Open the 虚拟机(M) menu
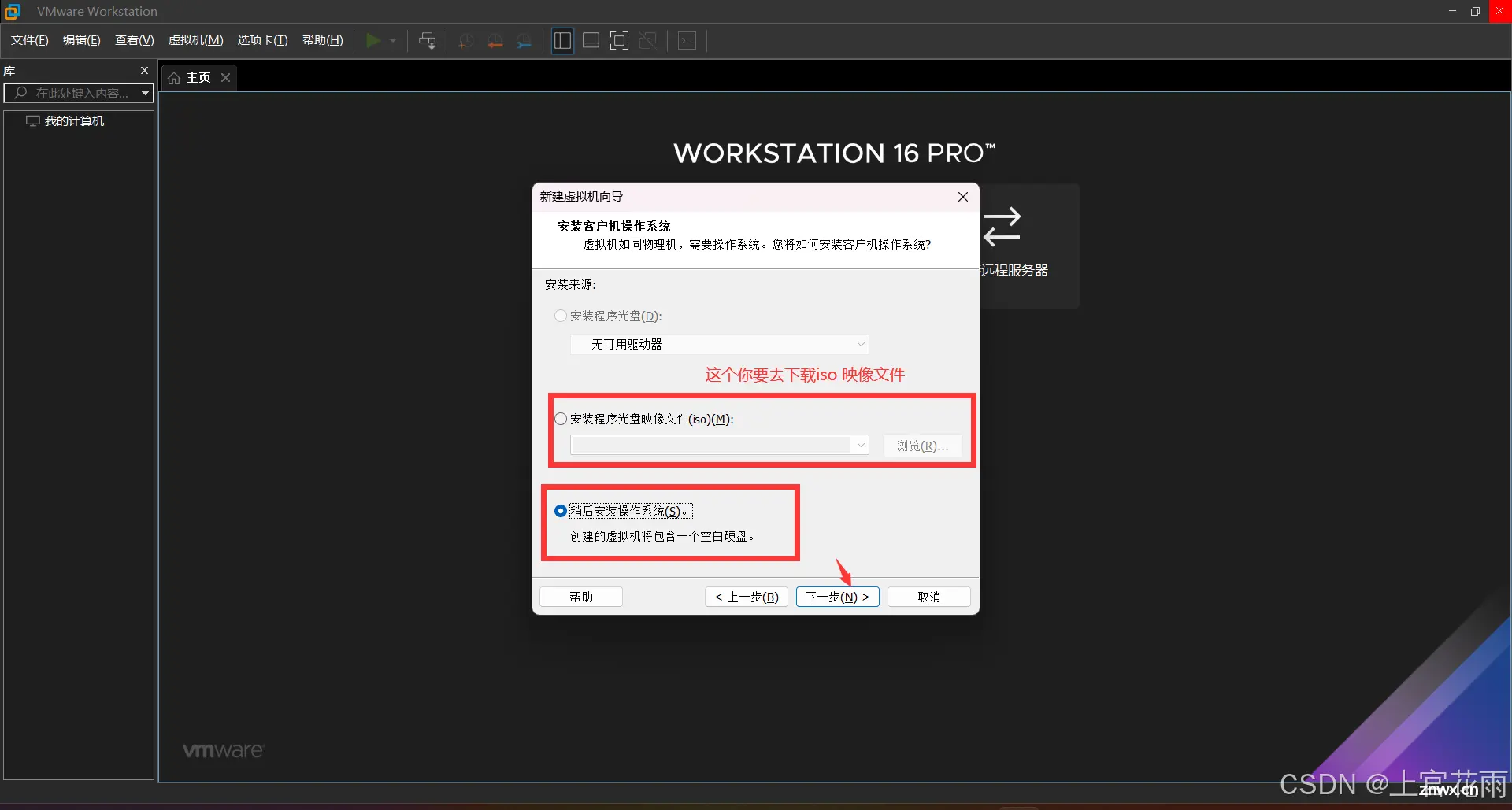This screenshot has width=1512, height=810. click(x=196, y=40)
